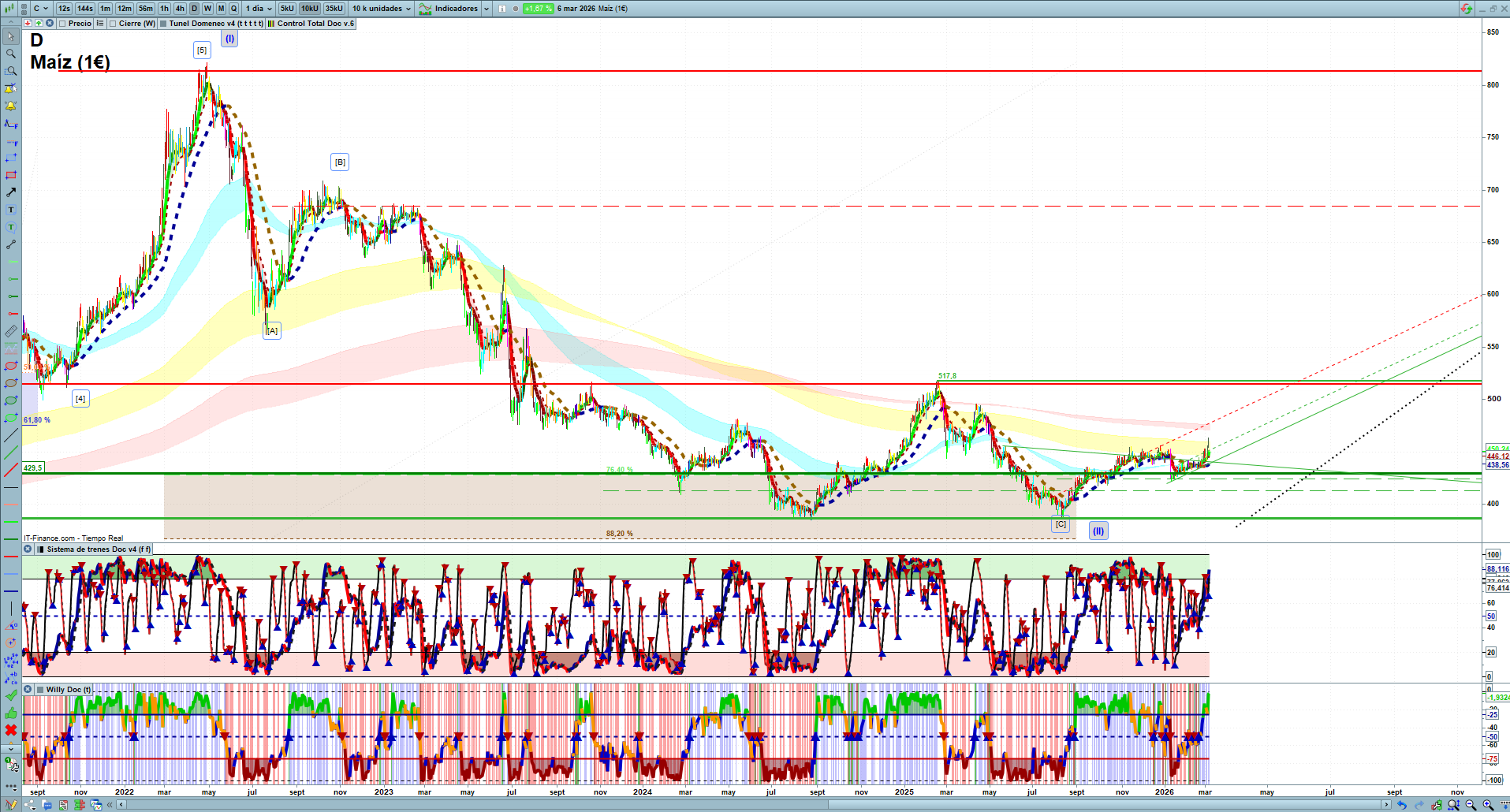Pick the ruler measurement tool
The image size is (1510, 812).
pyautogui.click(x=11, y=331)
